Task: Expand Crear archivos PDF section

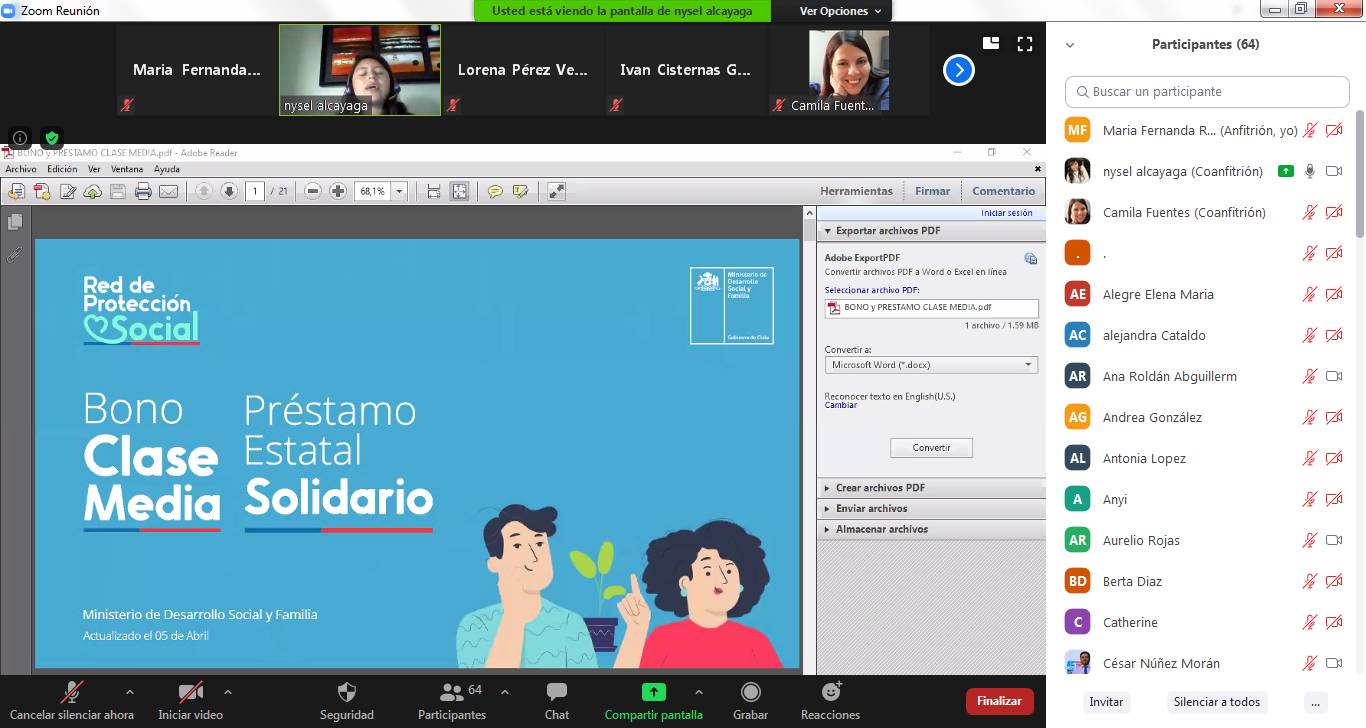Action: pyautogui.click(x=930, y=488)
